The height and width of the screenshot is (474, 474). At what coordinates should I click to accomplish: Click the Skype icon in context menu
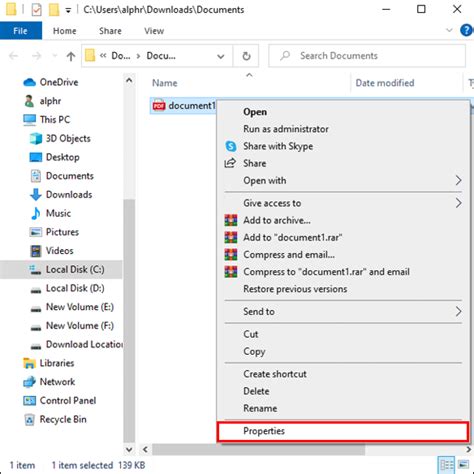[231, 146]
